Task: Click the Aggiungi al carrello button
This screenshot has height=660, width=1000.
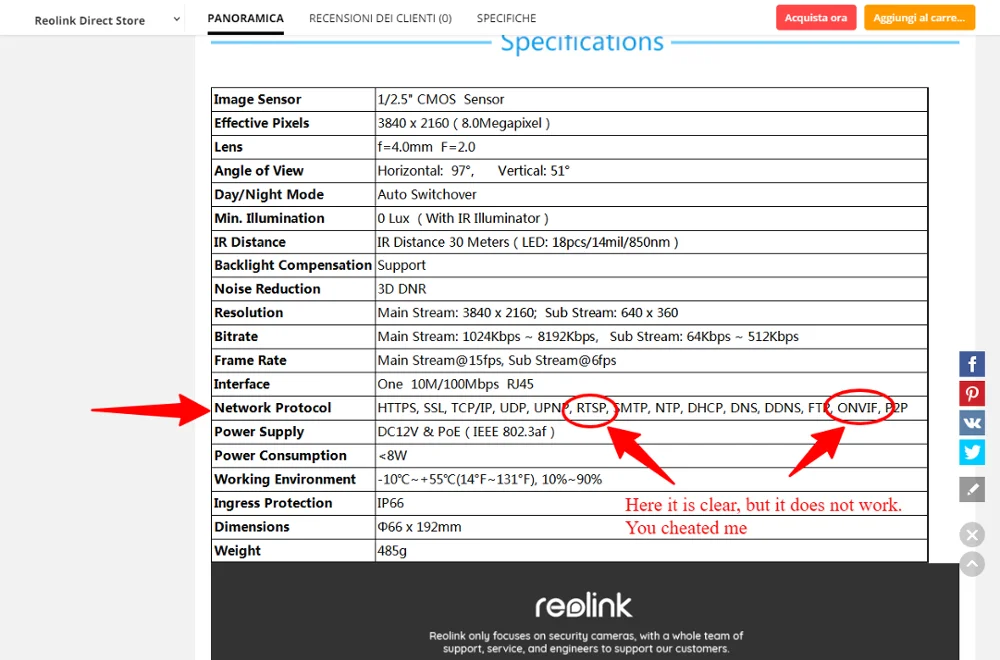Action: [919, 18]
